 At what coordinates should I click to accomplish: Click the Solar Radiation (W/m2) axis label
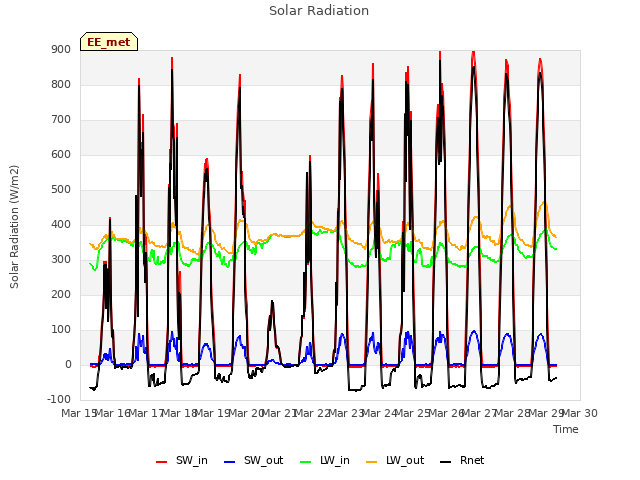coord(14,227)
